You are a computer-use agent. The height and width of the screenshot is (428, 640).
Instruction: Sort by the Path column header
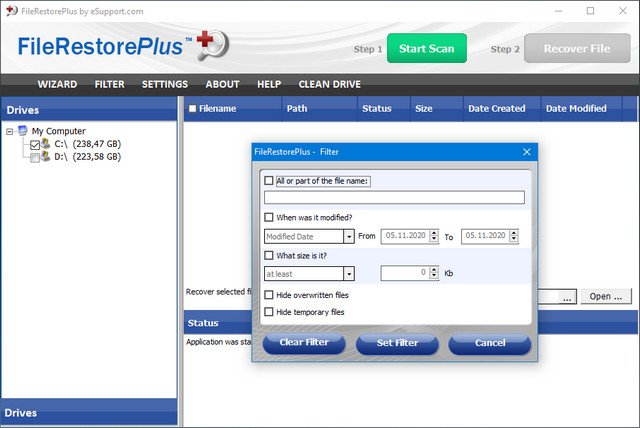pyautogui.click(x=320, y=109)
